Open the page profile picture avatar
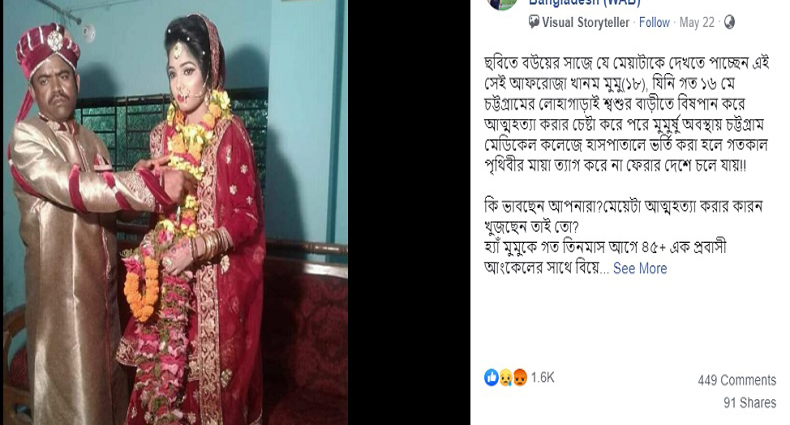Image resolution: width=790 pixels, height=425 pixels. point(503,4)
